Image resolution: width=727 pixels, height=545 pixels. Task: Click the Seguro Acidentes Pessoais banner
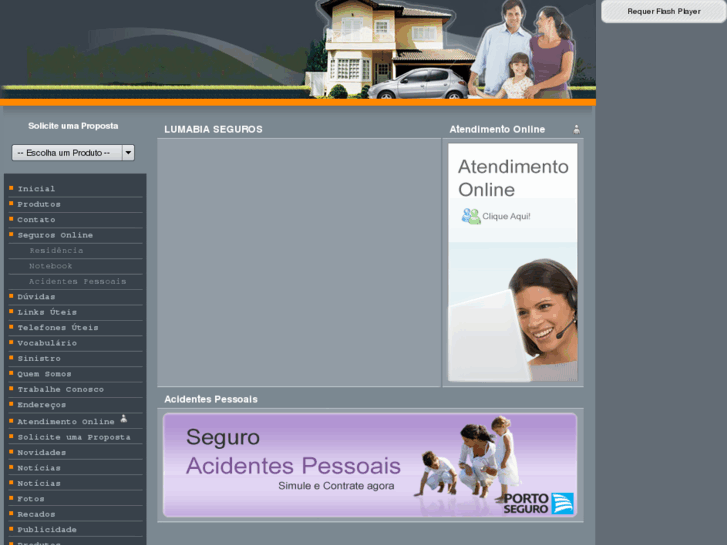(370, 465)
